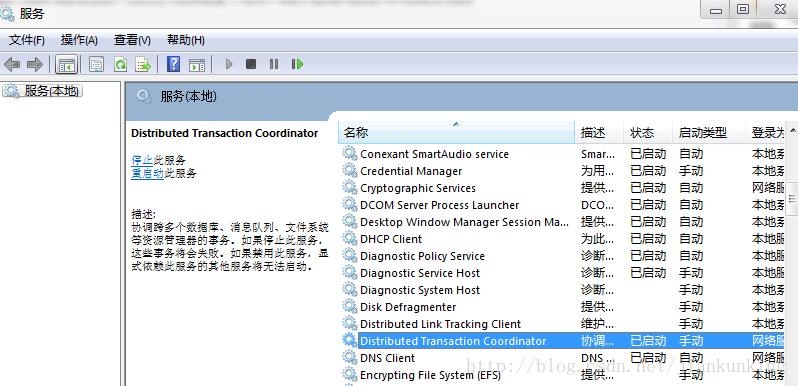
Task: Click the DCO... description in the DCOM row
Action: click(x=597, y=205)
